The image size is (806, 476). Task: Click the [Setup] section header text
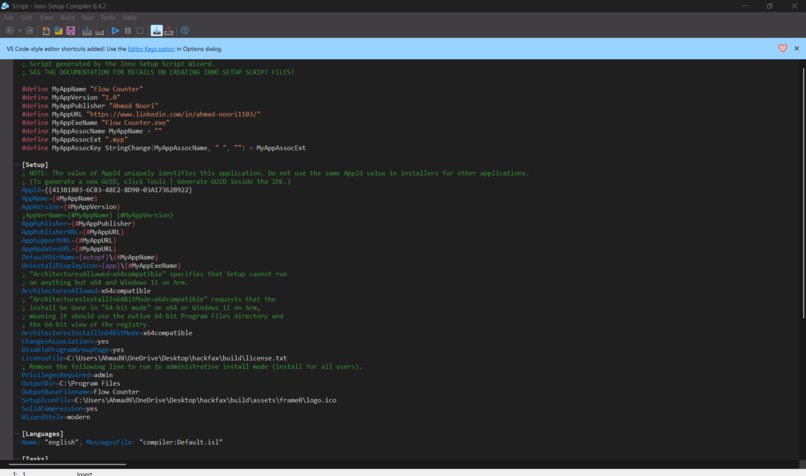35,164
